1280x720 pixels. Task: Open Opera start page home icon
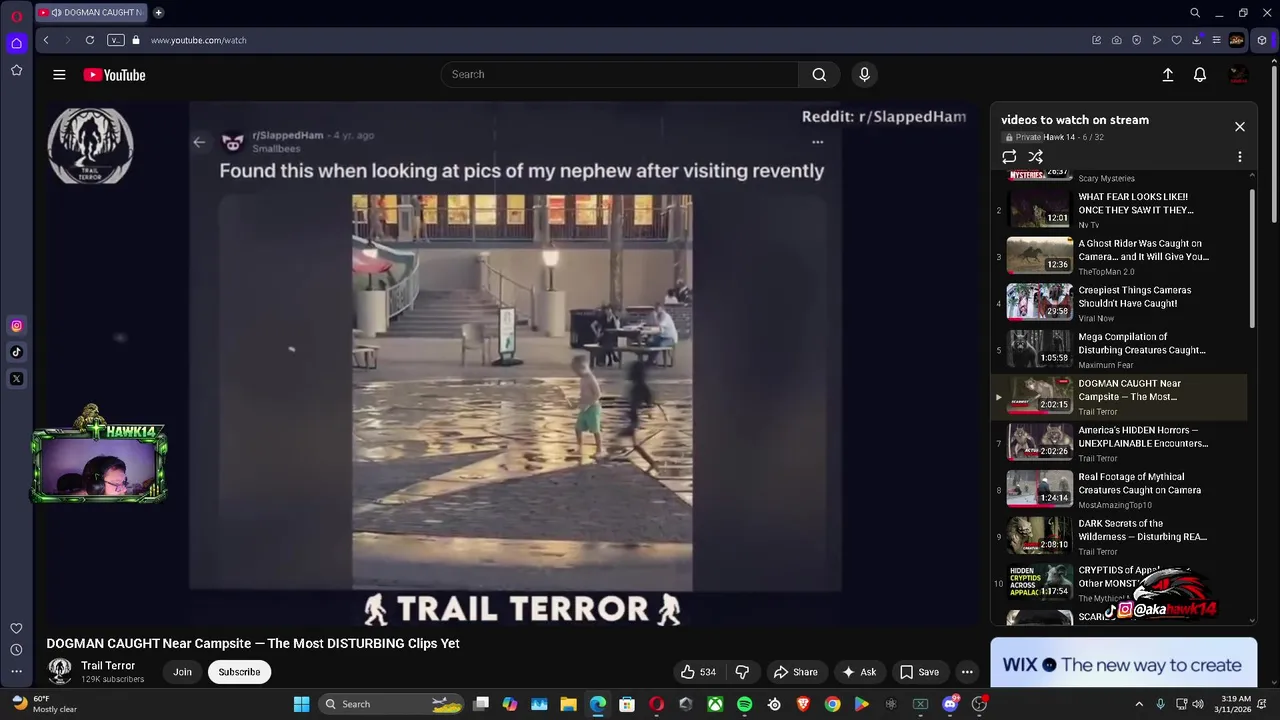(16, 43)
